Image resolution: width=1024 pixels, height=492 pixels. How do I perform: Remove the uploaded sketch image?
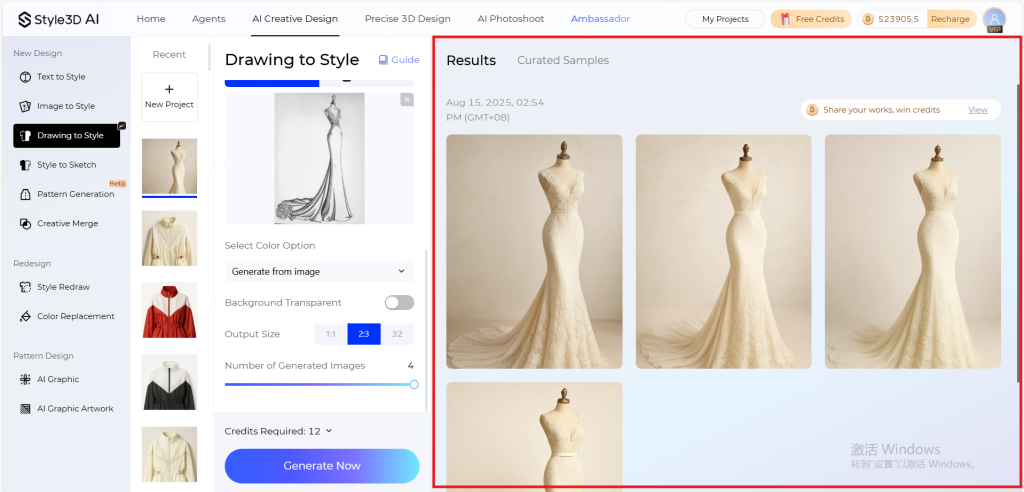pos(407,99)
